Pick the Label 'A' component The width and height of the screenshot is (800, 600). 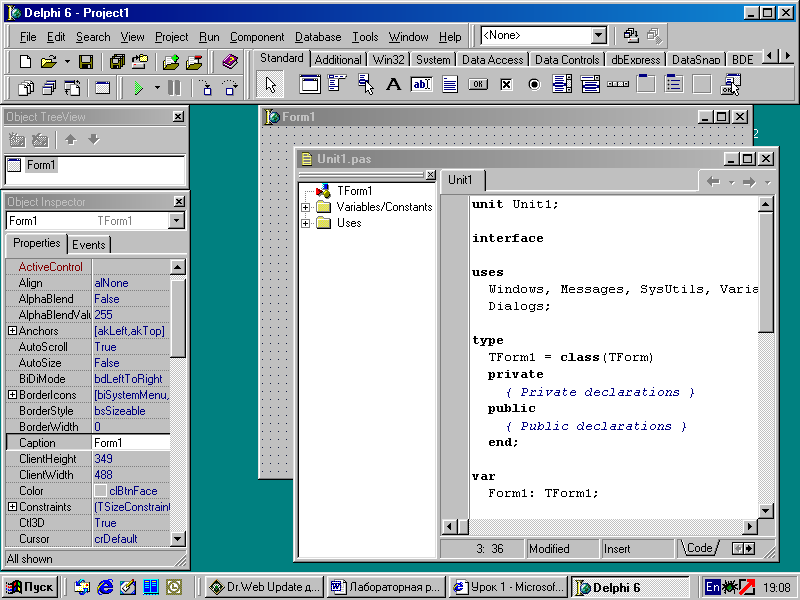click(x=393, y=84)
